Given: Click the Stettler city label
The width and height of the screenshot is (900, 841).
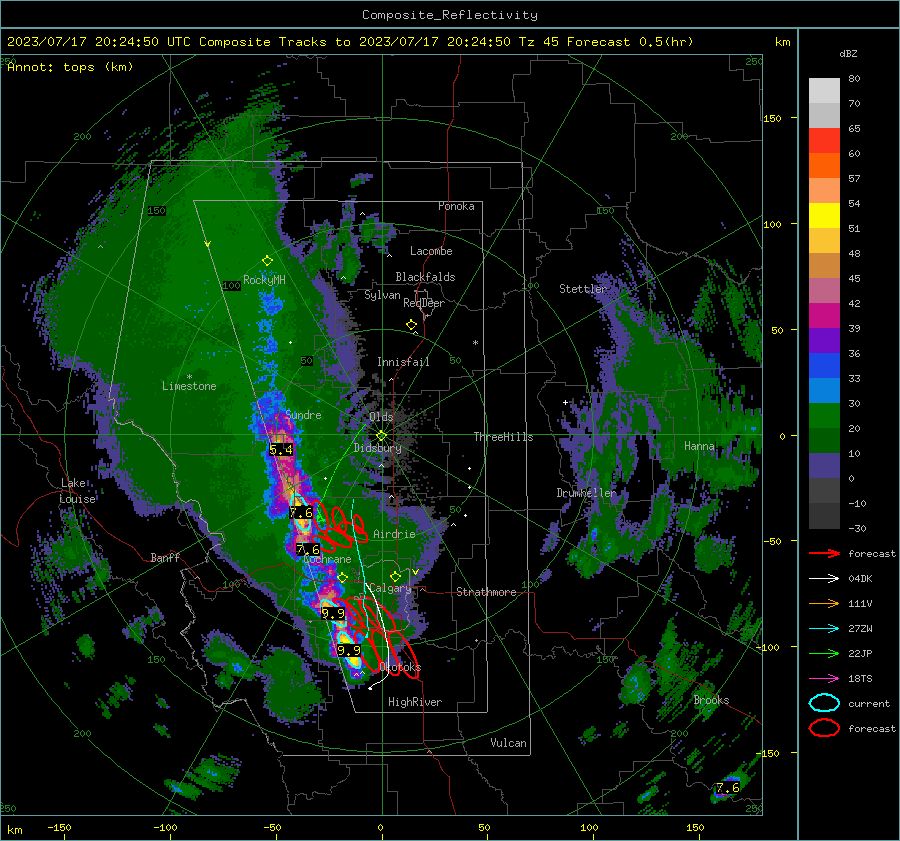Looking at the screenshot, I should (583, 289).
